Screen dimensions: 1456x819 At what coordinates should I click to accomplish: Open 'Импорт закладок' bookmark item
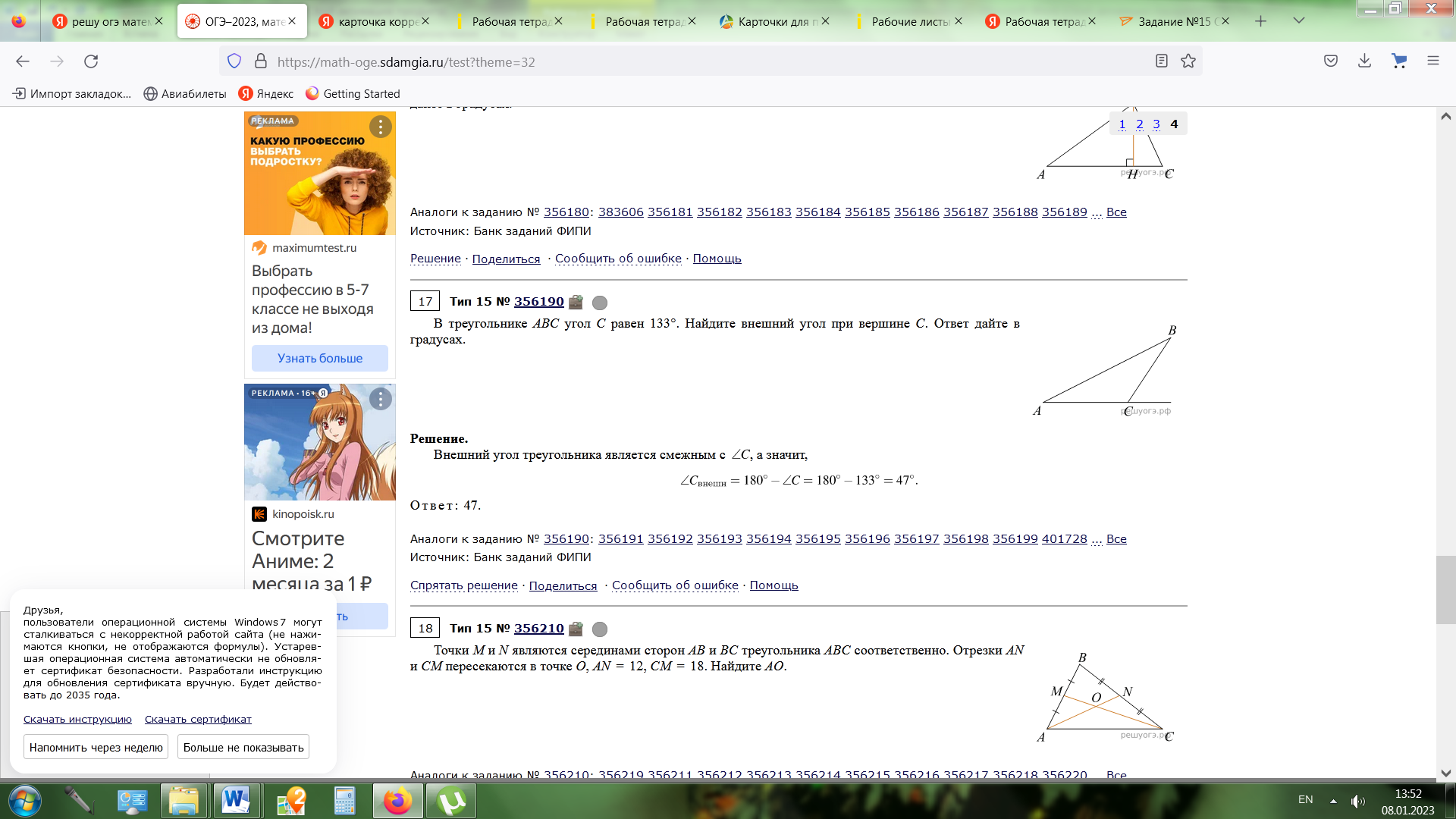point(72,93)
